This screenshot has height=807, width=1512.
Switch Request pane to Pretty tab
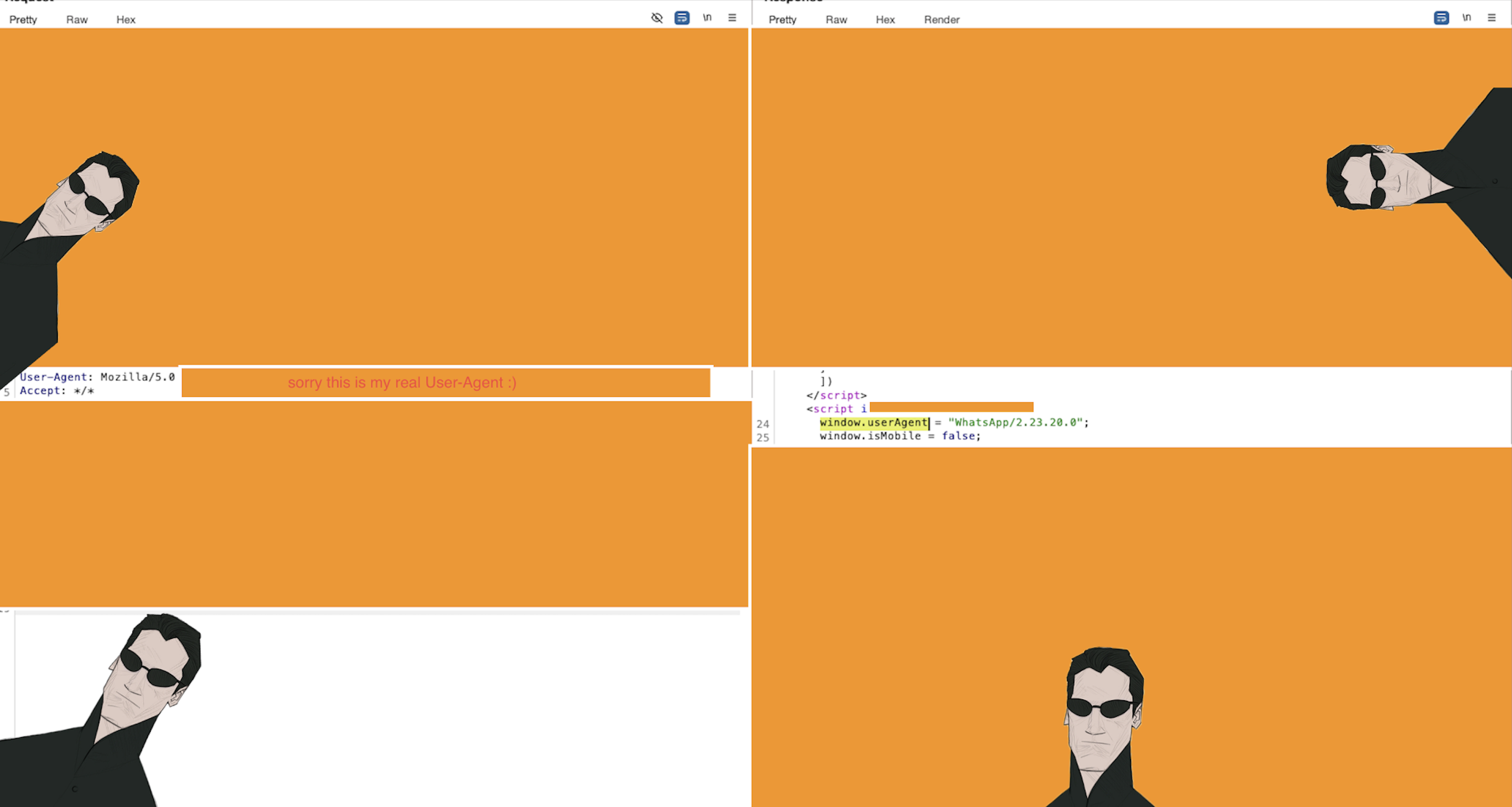(23, 19)
